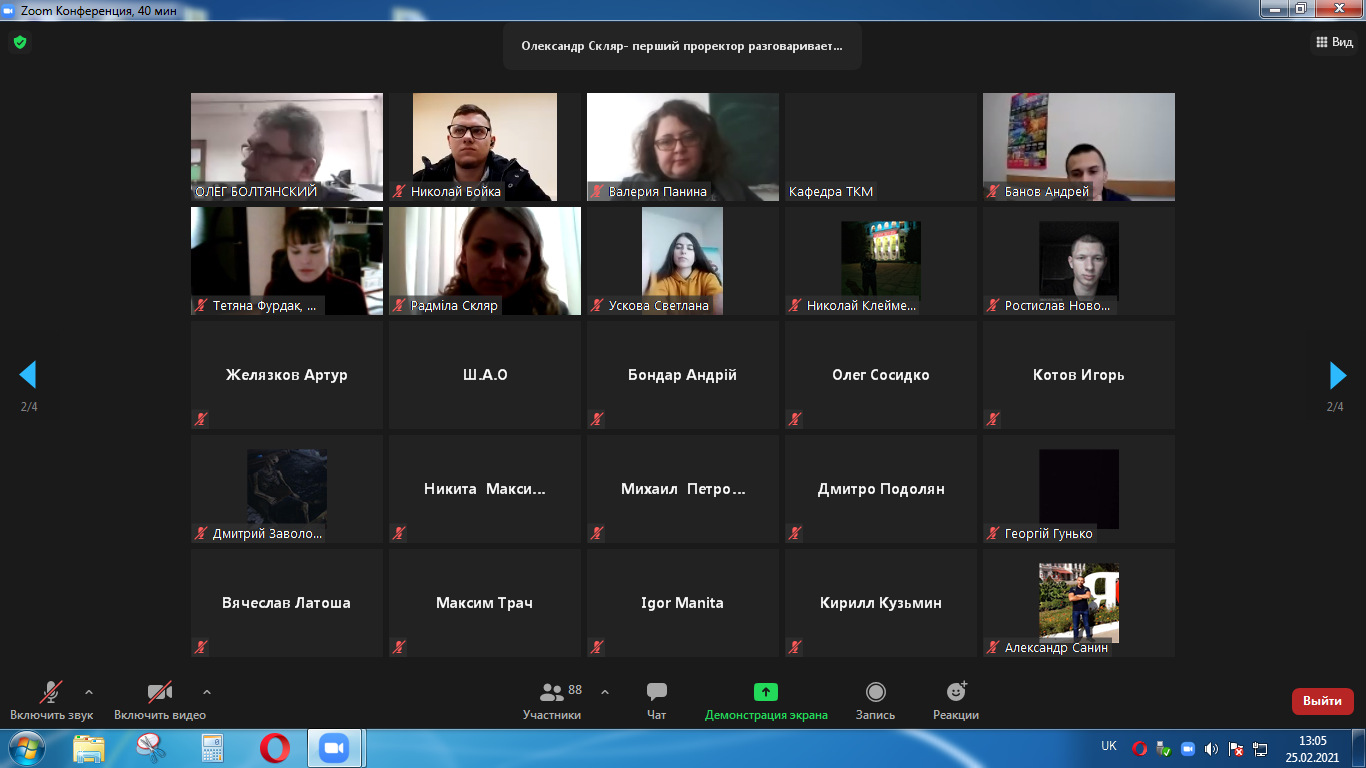Start screen sharing with green arrow icon
Image resolution: width=1366 pixels, height=768 pixels.
coord(765,692)
